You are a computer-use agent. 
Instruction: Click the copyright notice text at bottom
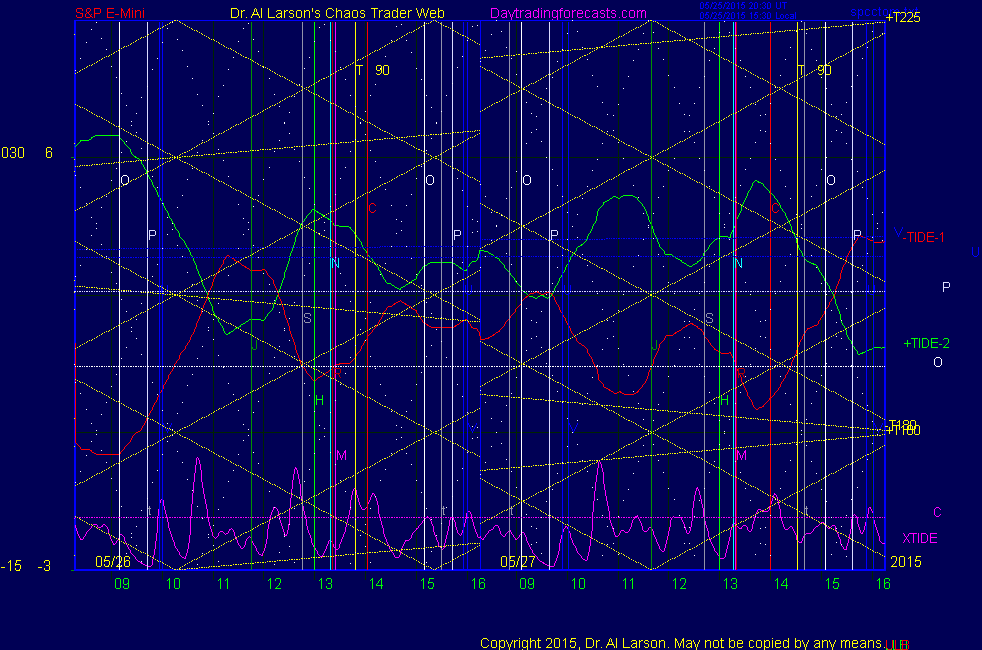680,642
